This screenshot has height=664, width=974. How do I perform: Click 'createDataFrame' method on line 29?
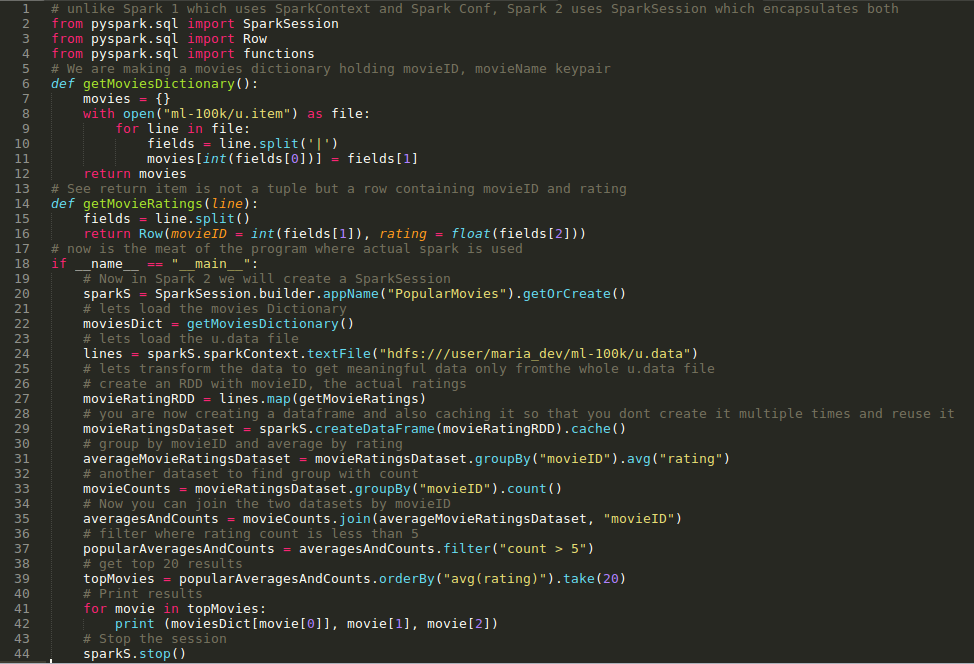pos(375,429)
